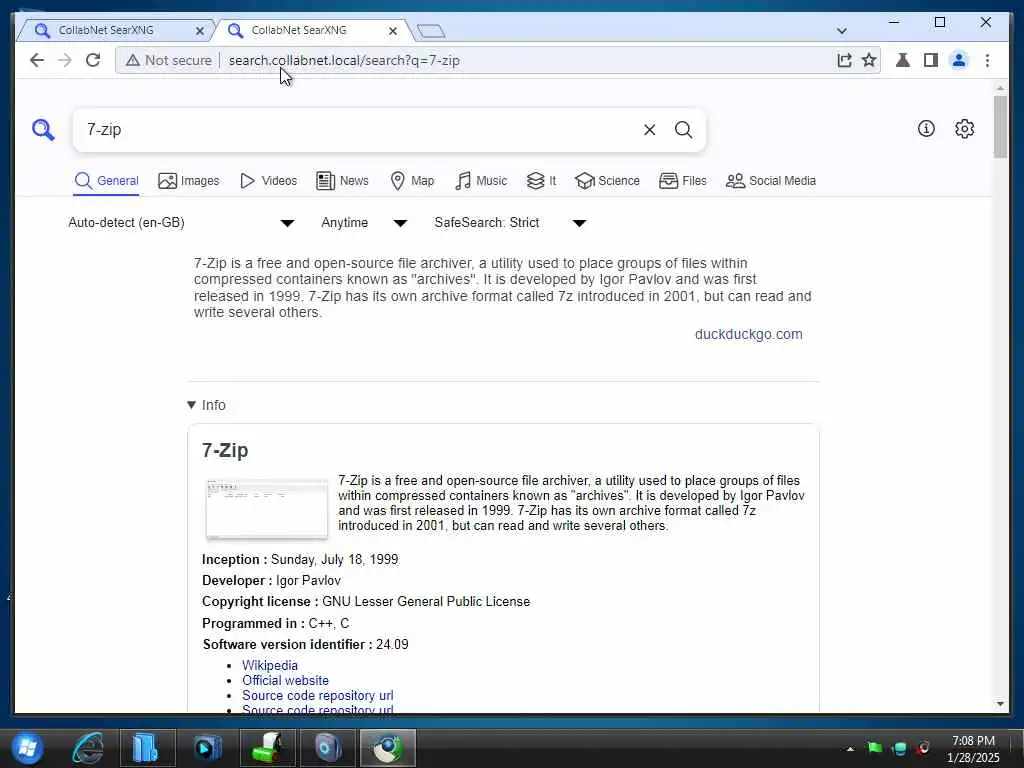The height and width of the screenshot is (768, 1024).
Task: Toggle the browser side panel icon
Action: point(931,60)
